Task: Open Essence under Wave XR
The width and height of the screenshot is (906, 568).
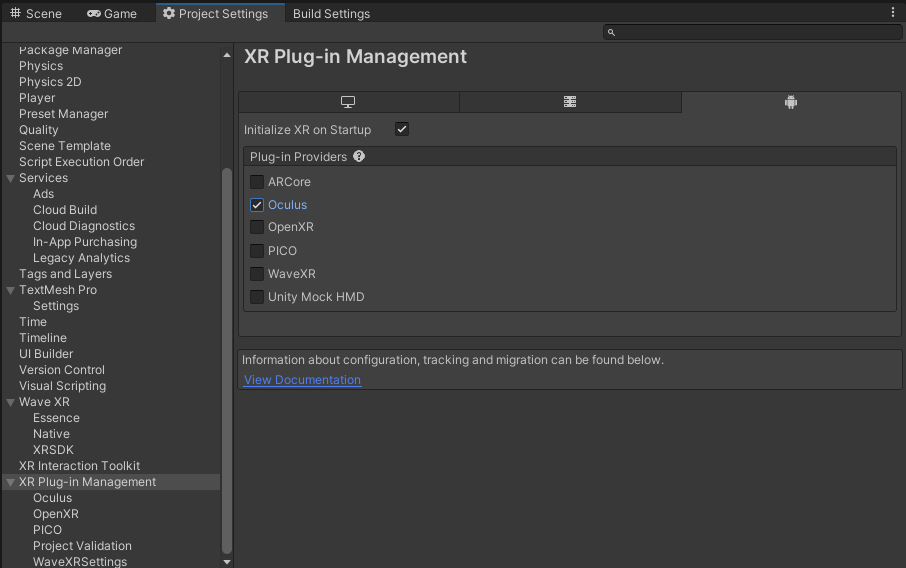Action: (56, 418)
